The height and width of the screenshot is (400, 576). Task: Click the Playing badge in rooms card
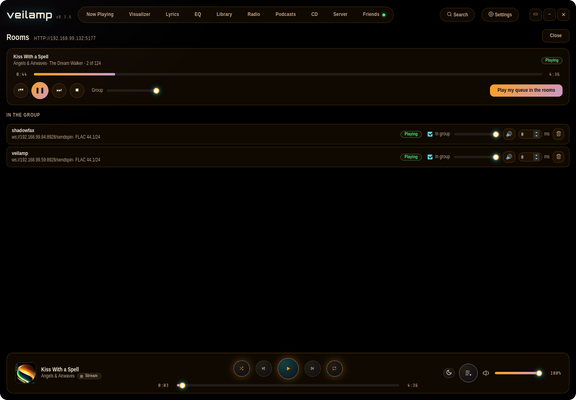[551, 60]
